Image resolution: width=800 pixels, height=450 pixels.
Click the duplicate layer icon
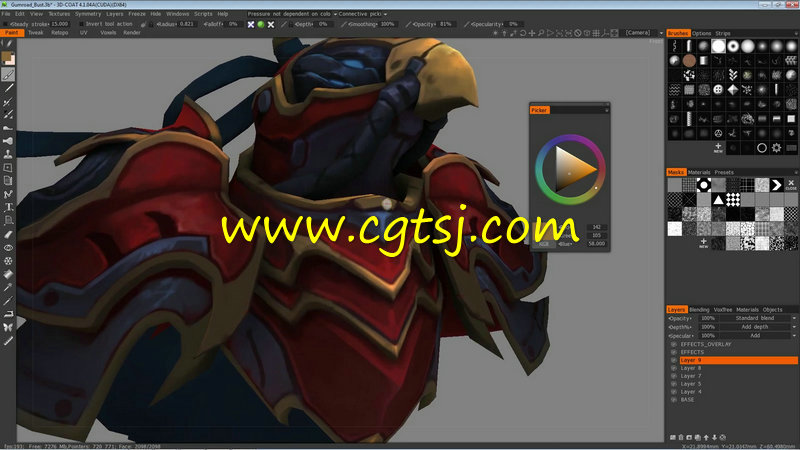[x=697, y=437]
